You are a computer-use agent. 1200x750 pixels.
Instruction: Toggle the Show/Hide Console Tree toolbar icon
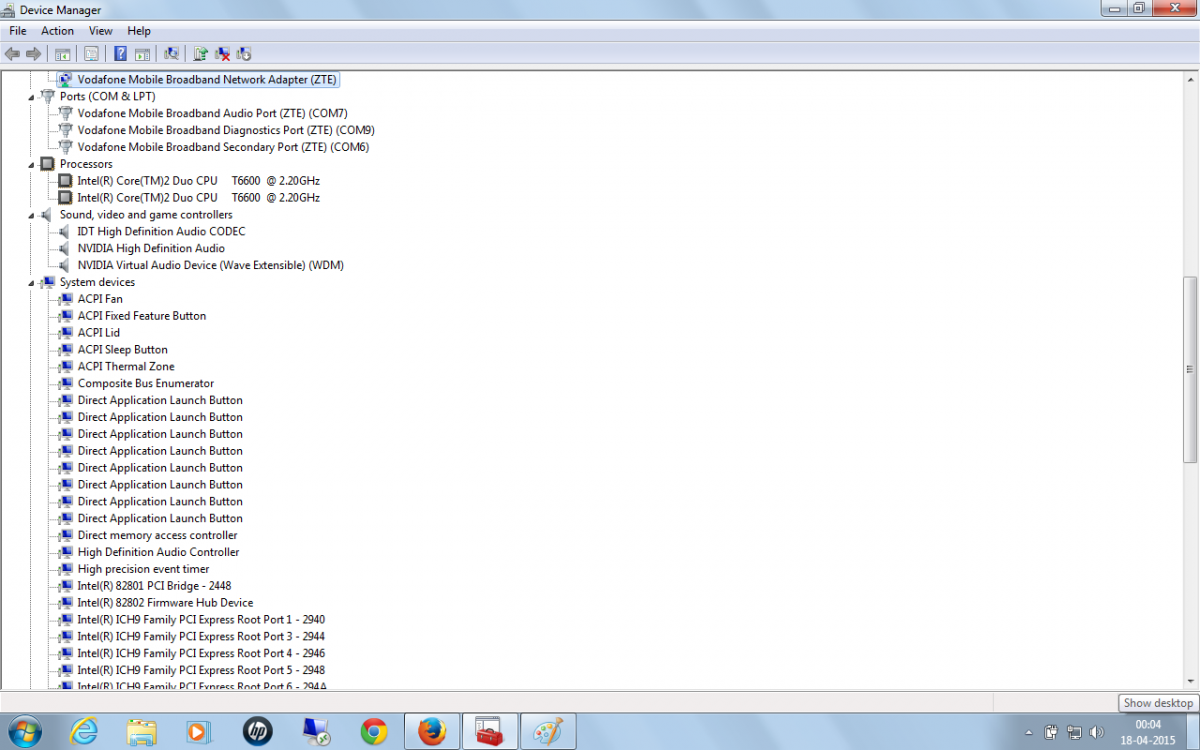pos(62,53)
